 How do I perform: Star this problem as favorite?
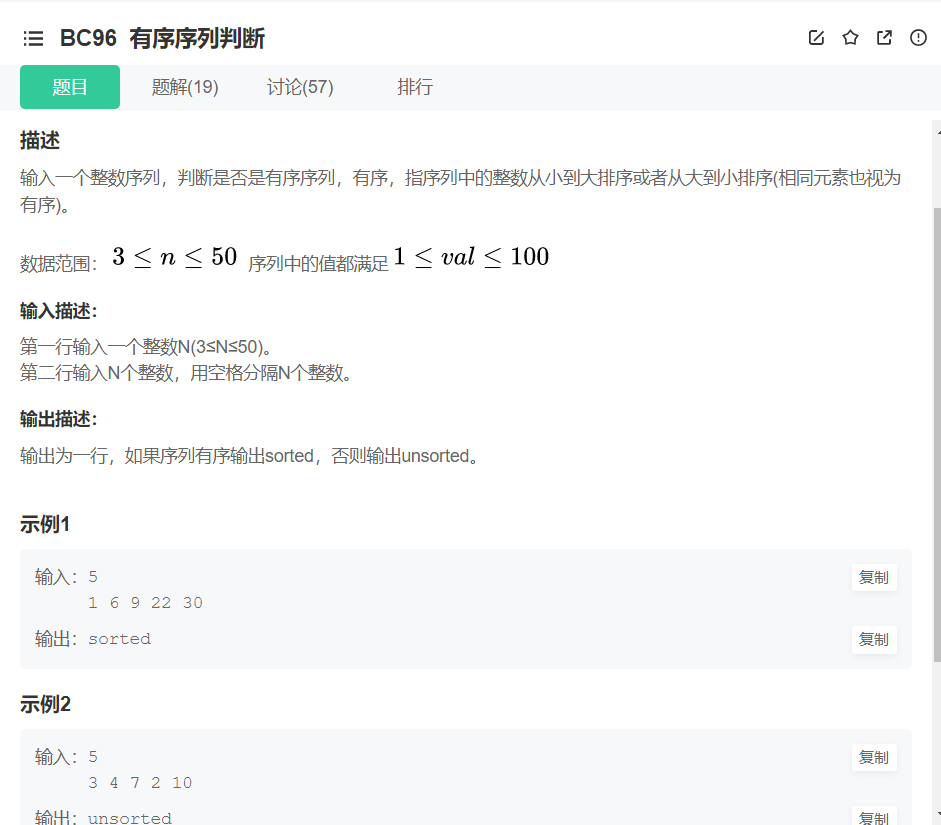pos(850,37)
